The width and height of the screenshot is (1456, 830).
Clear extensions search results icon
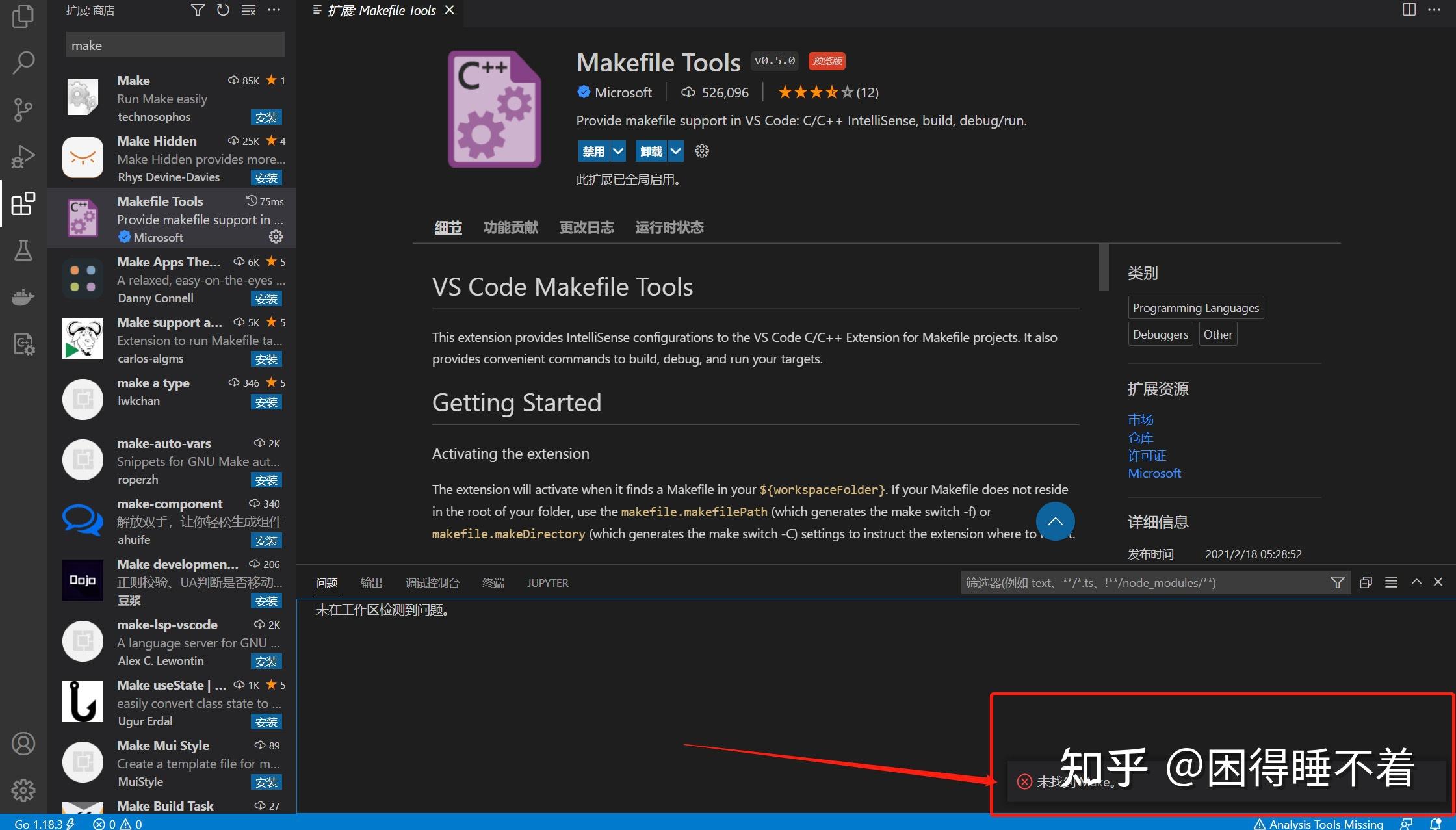coord(248,10)
